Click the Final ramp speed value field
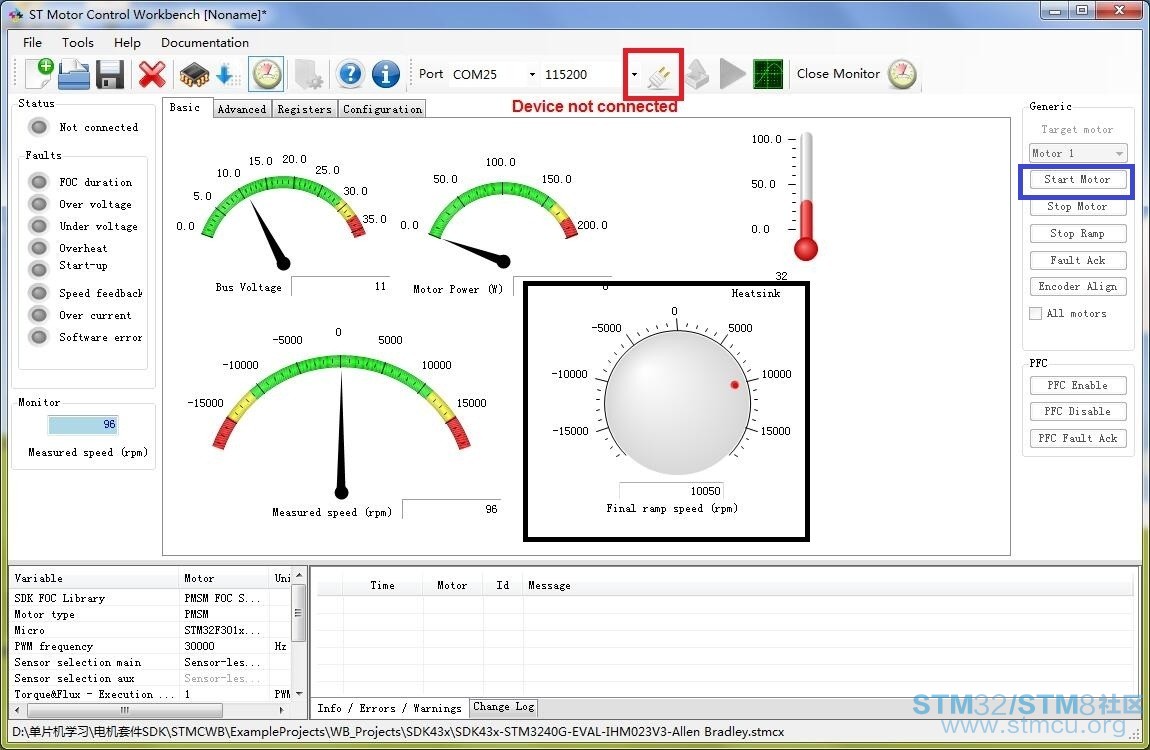This screenshot has height=750, width=1150. pos(672,490)
